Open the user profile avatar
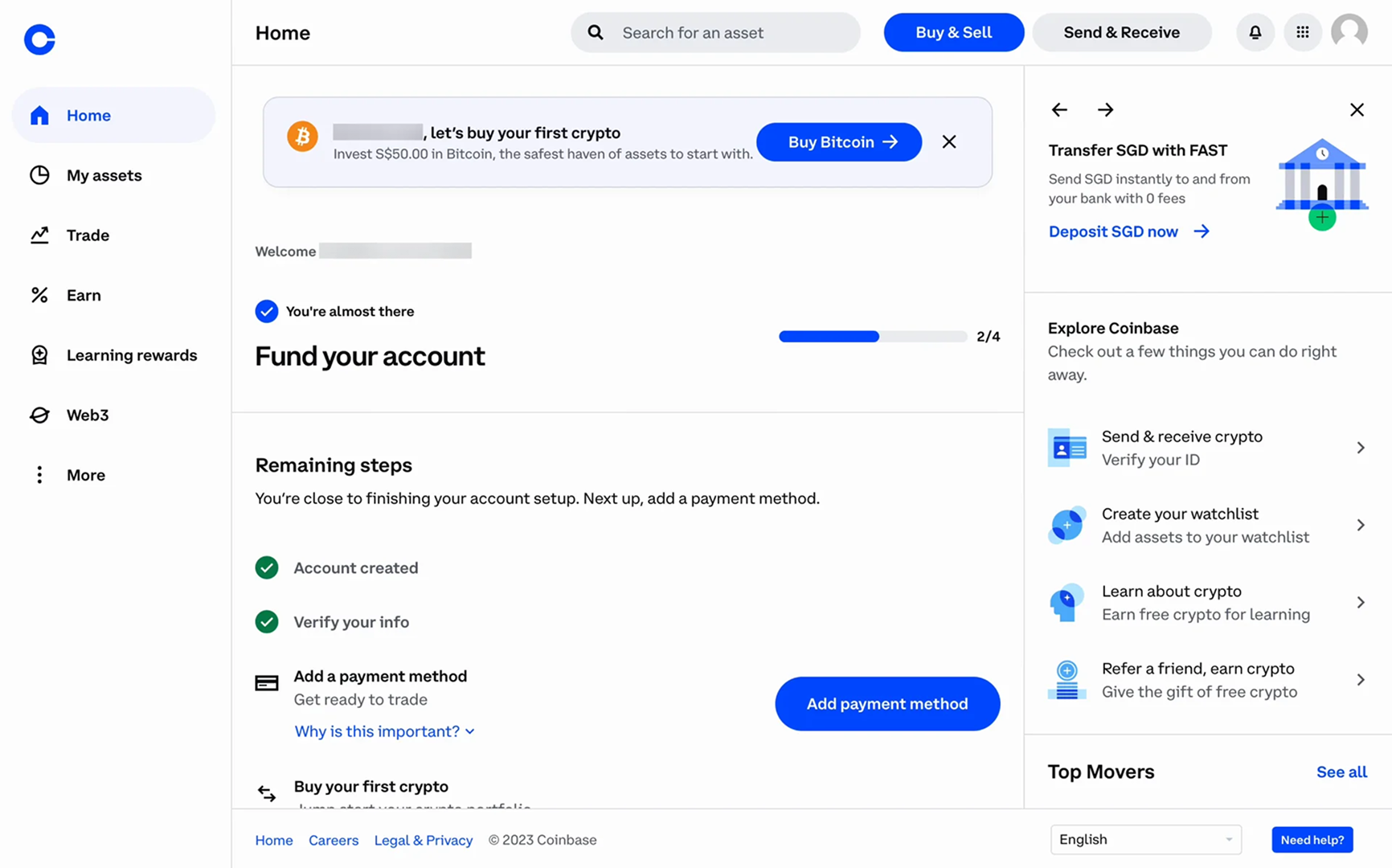This screenshot has height=868, width=1392. coord(1349,32)
